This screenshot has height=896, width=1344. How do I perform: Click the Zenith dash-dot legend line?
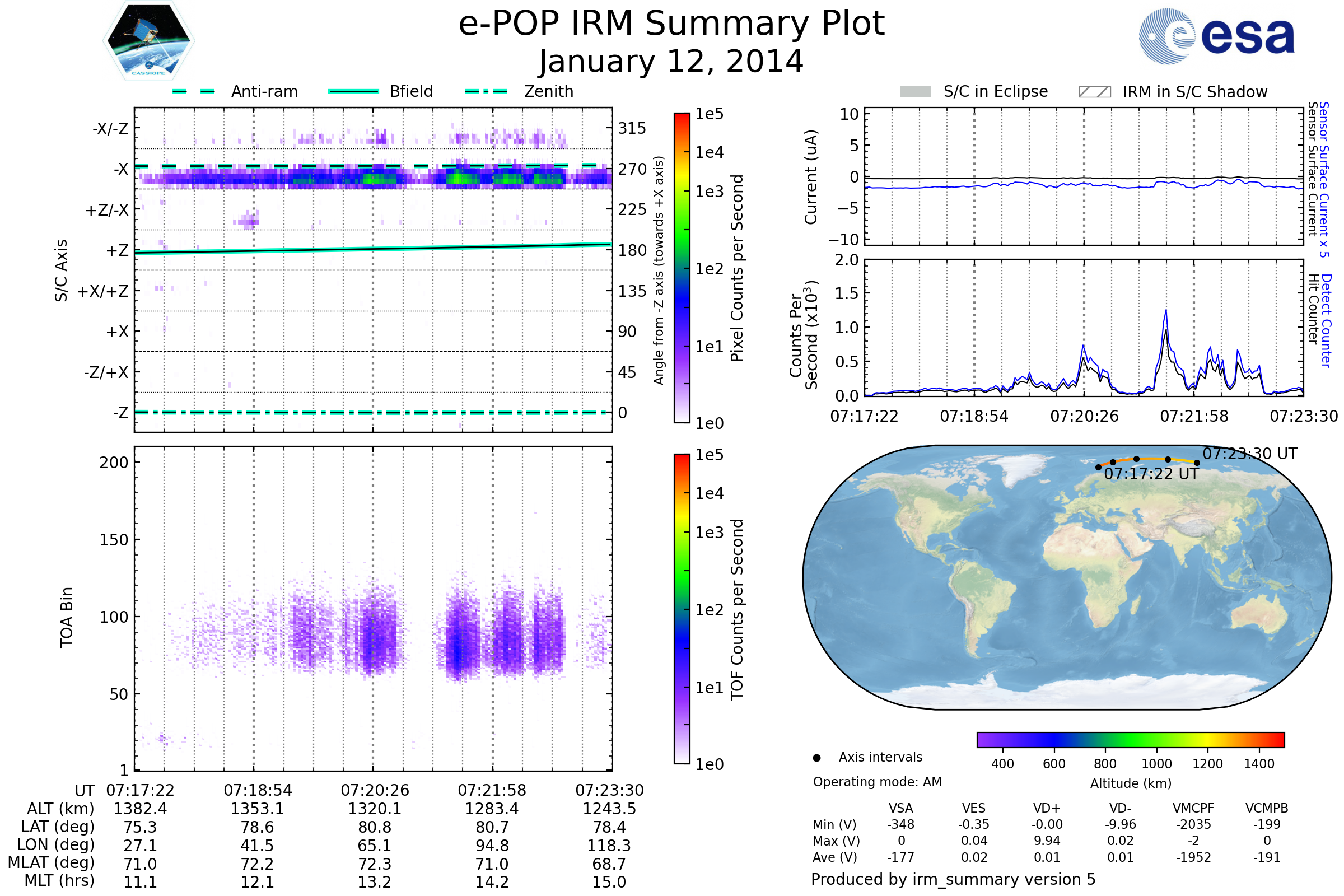click(x=486, y=91)
